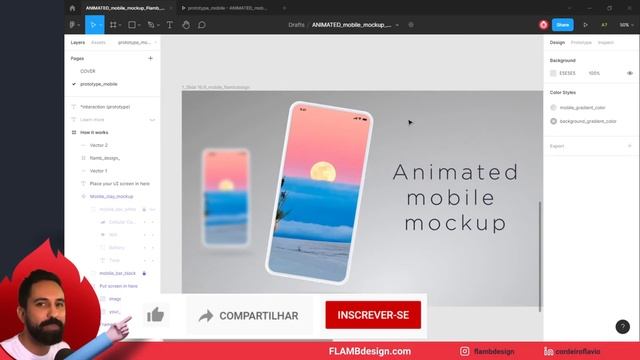Viewport: 640px width, 360px height.
Task: Open the Figma main menu
Action: coord(74,25)
